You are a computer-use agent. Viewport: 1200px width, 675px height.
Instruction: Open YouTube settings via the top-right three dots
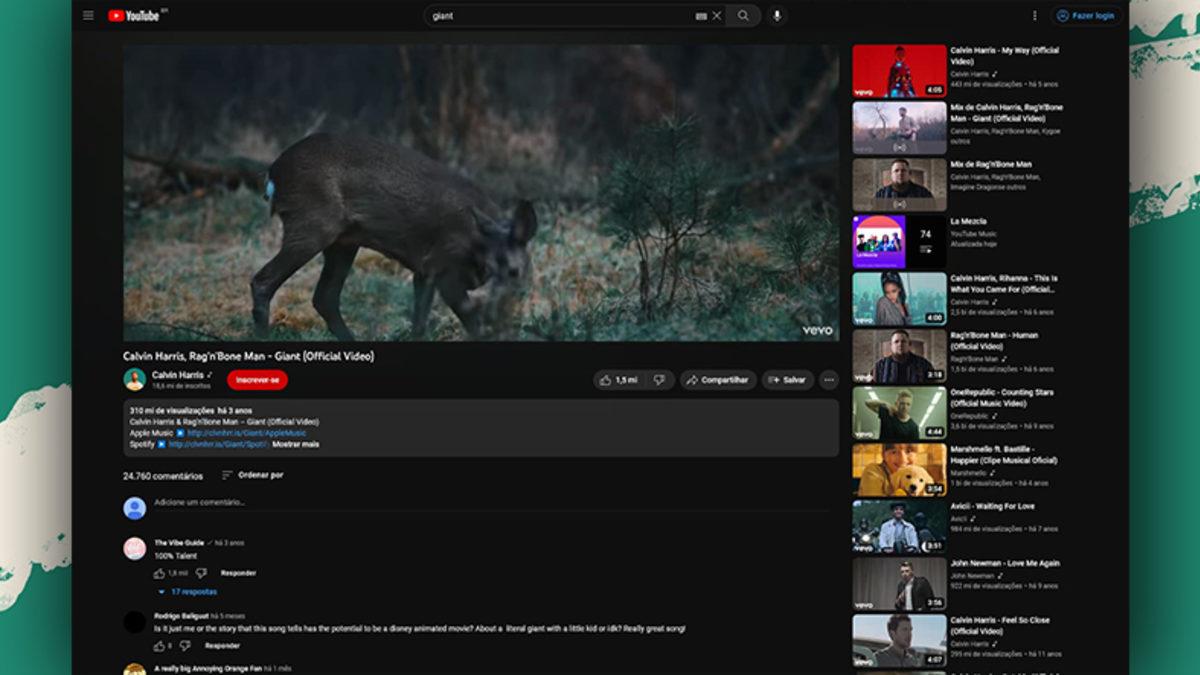click(1034, 15)
